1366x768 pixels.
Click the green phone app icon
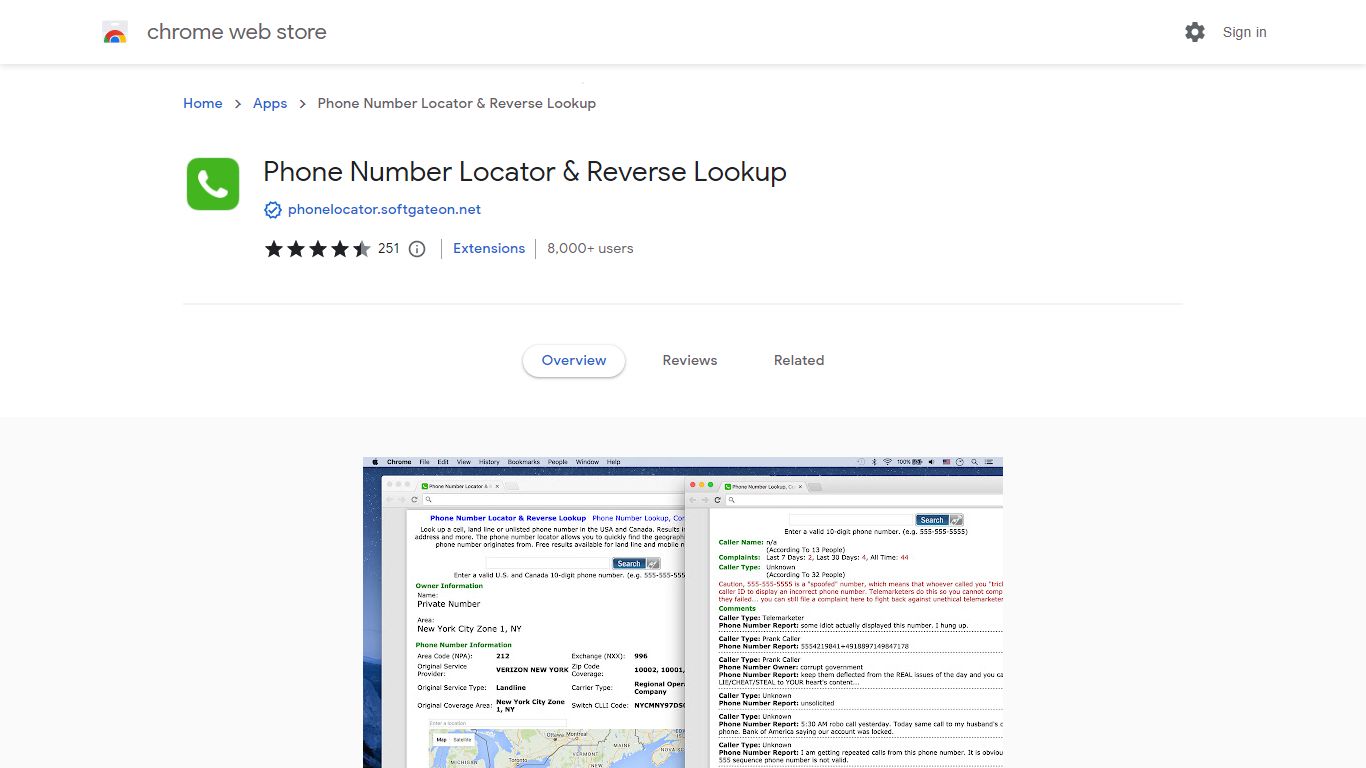tap(213, 184)
